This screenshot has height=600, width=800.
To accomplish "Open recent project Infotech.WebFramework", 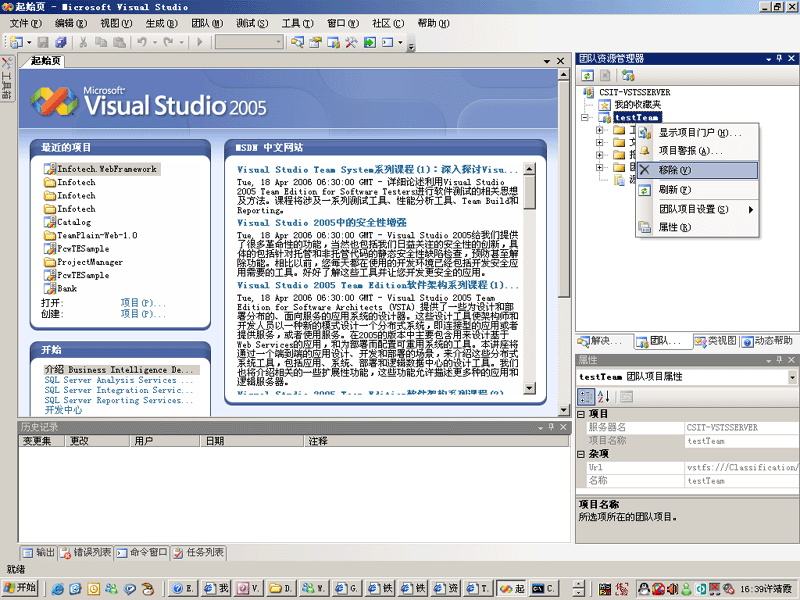I will pyautogui.click(x=102, y=169).
